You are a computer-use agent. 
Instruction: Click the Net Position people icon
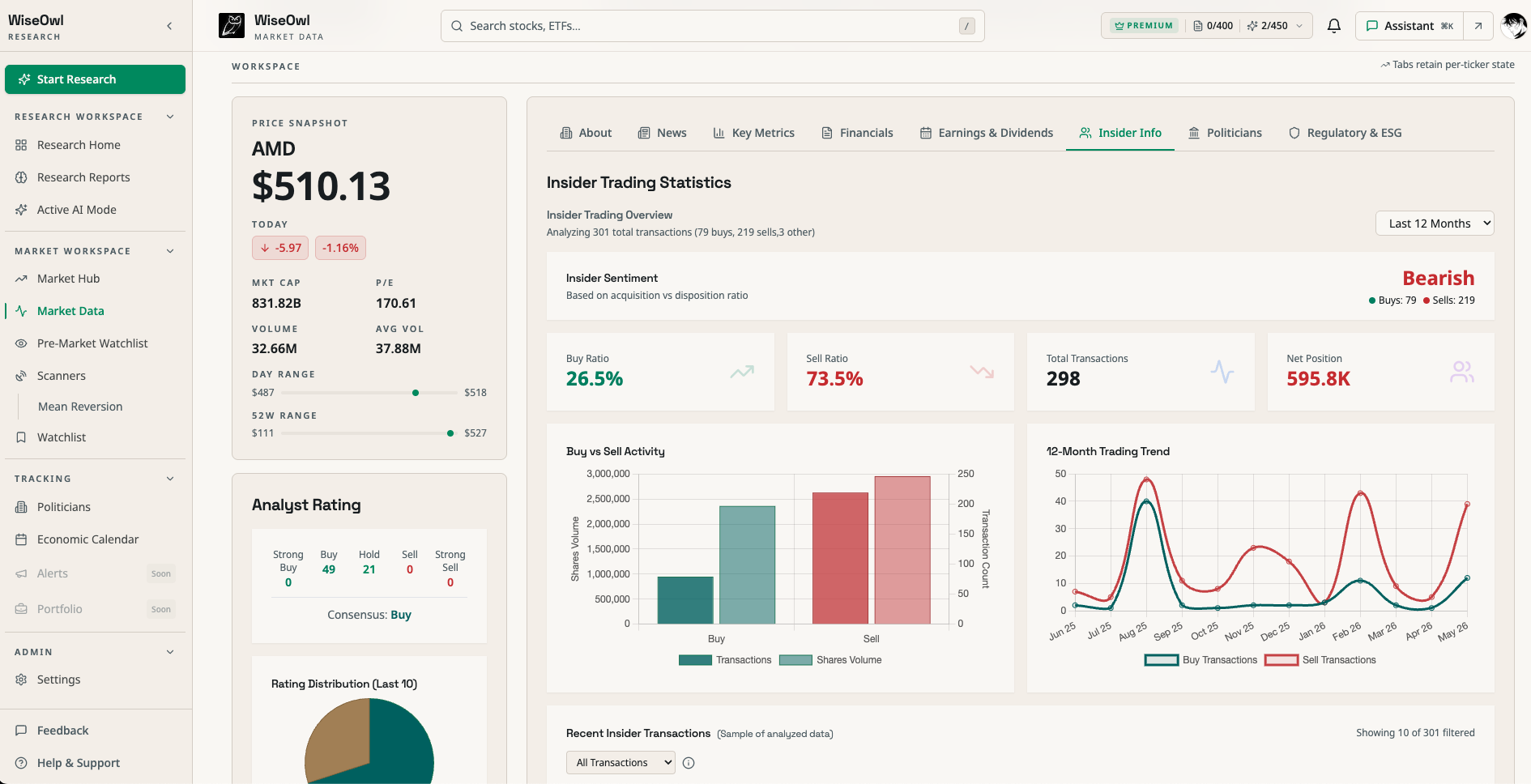click(1462, 372)
